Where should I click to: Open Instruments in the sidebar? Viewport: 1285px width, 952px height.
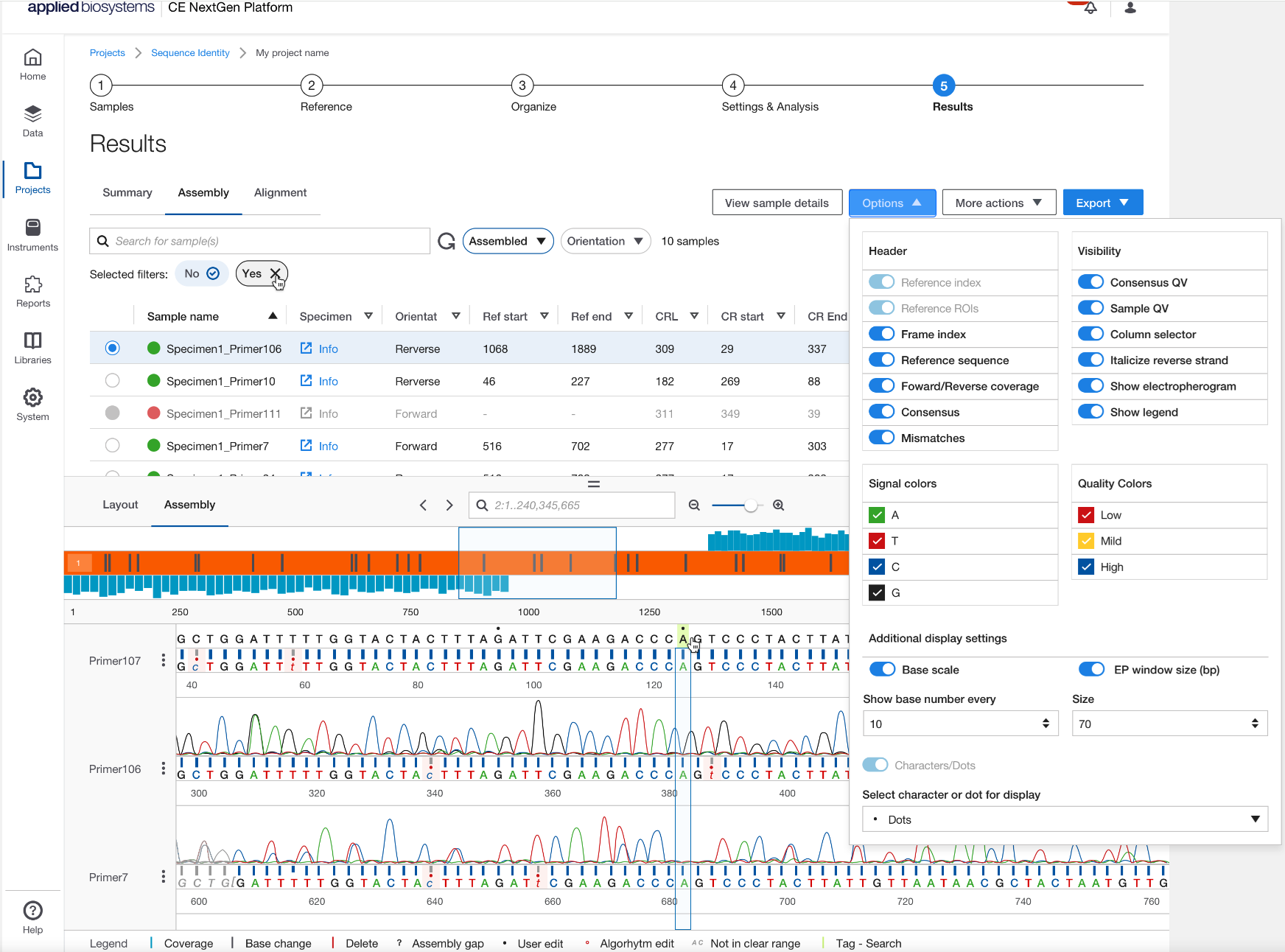32,234
